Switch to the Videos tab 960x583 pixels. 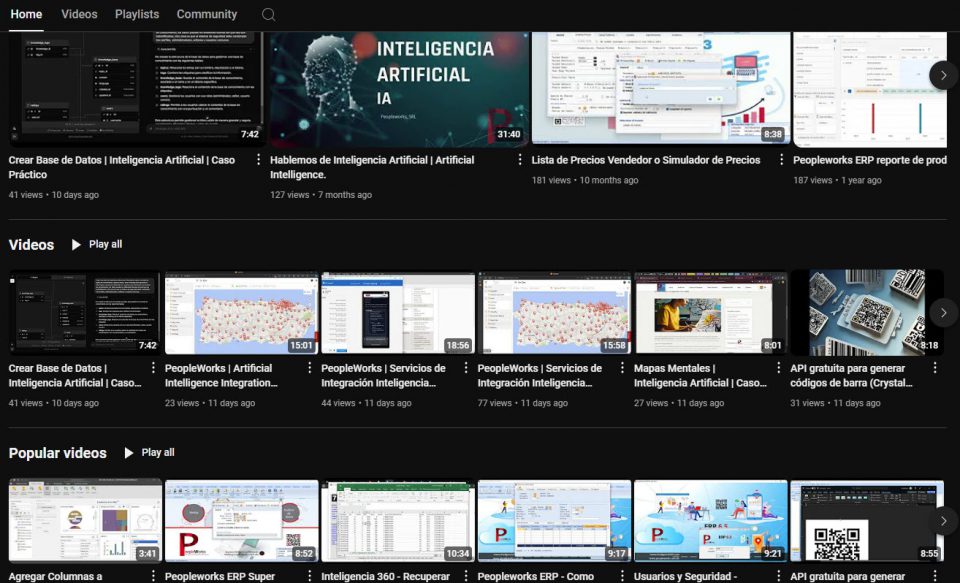click(x=79, y=14)
